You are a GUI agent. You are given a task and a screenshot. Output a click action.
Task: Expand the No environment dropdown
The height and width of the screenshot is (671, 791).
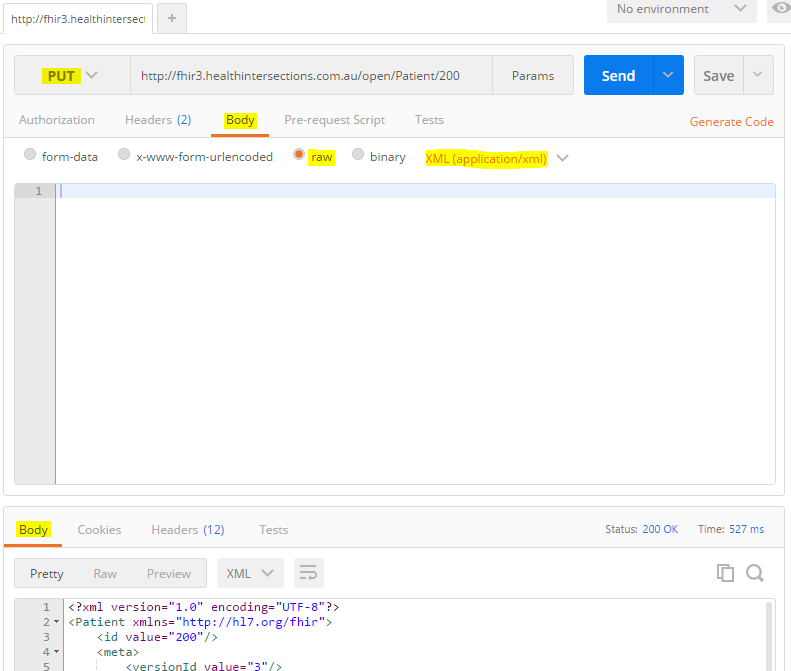[681, 9]
